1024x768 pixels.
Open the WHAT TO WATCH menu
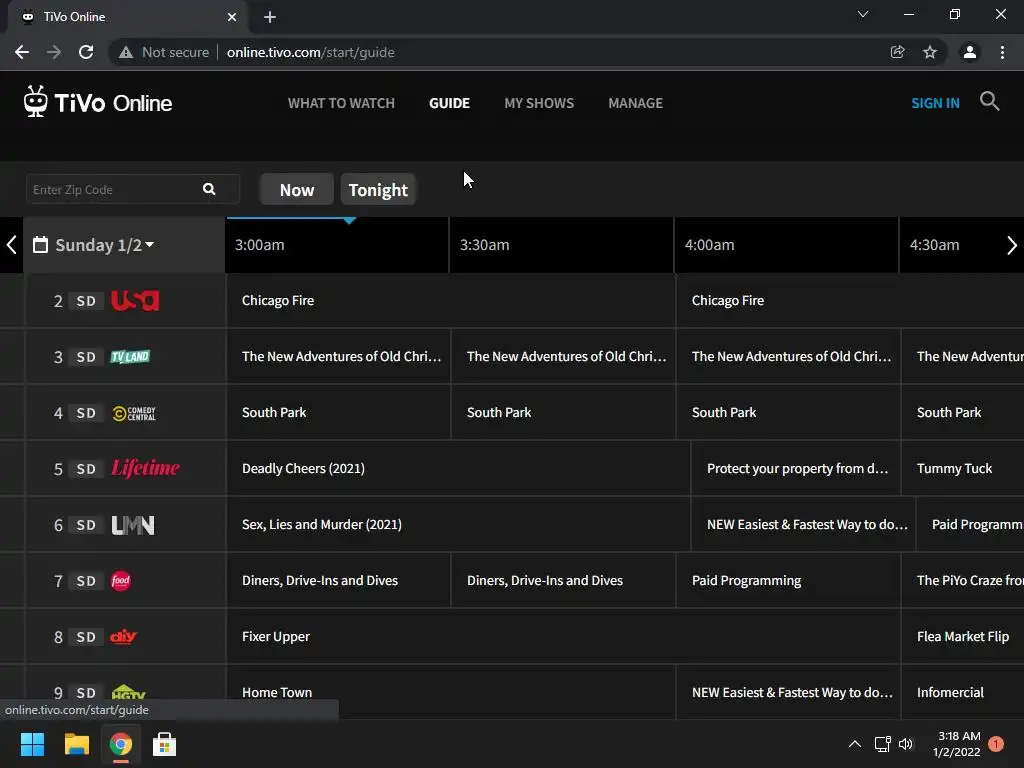pos(341,103)
